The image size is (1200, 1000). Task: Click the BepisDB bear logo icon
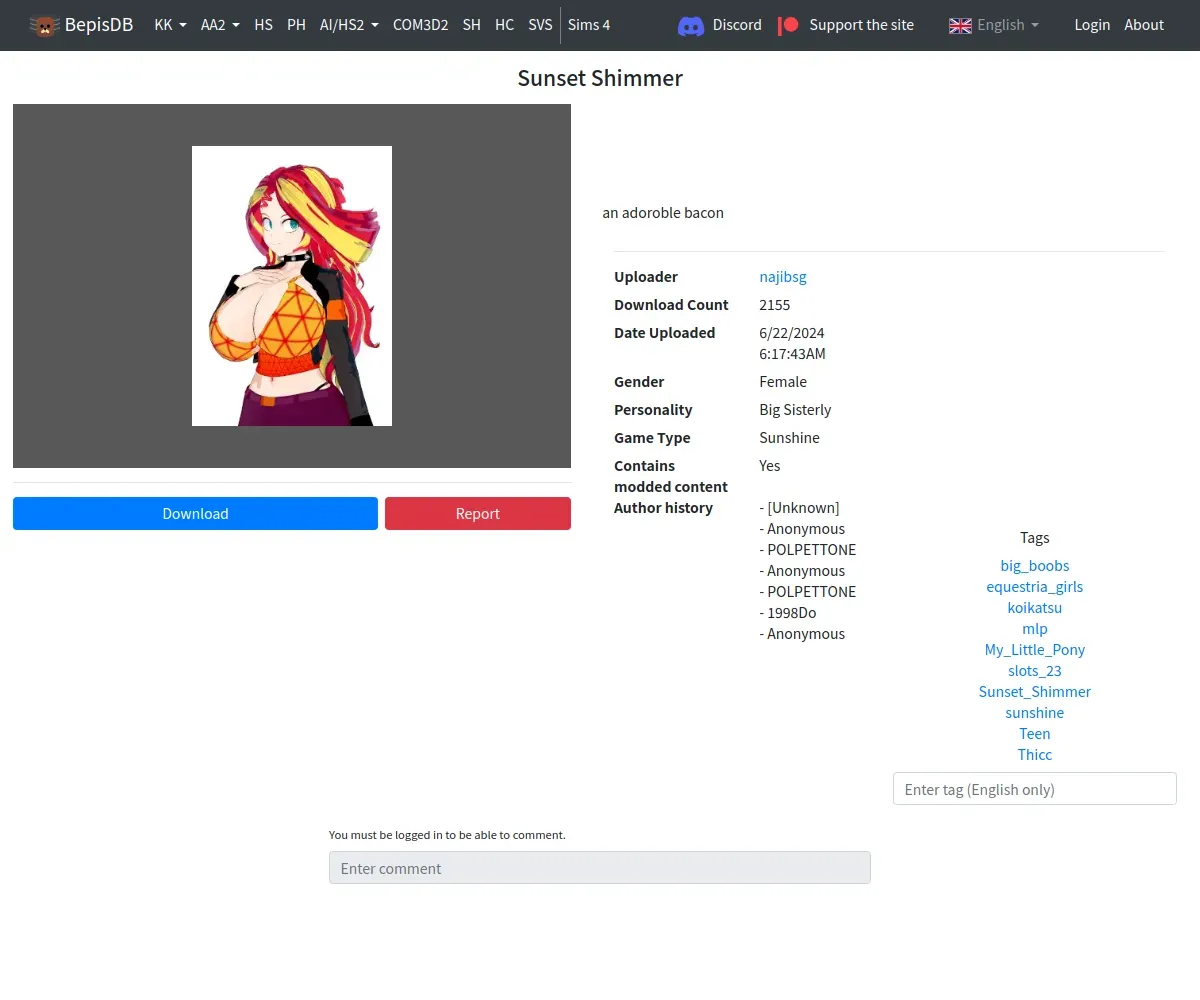click(44, 25)
